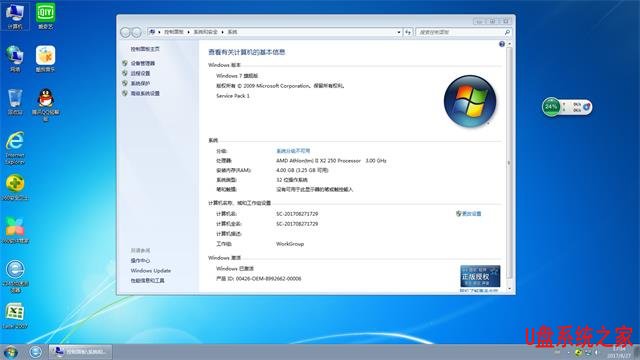Image resolution: width=640 pixels, height=360 pixels.
Task: Click the 24% floating memory ball
Action: pyautogui.click(x=551, y=107)
